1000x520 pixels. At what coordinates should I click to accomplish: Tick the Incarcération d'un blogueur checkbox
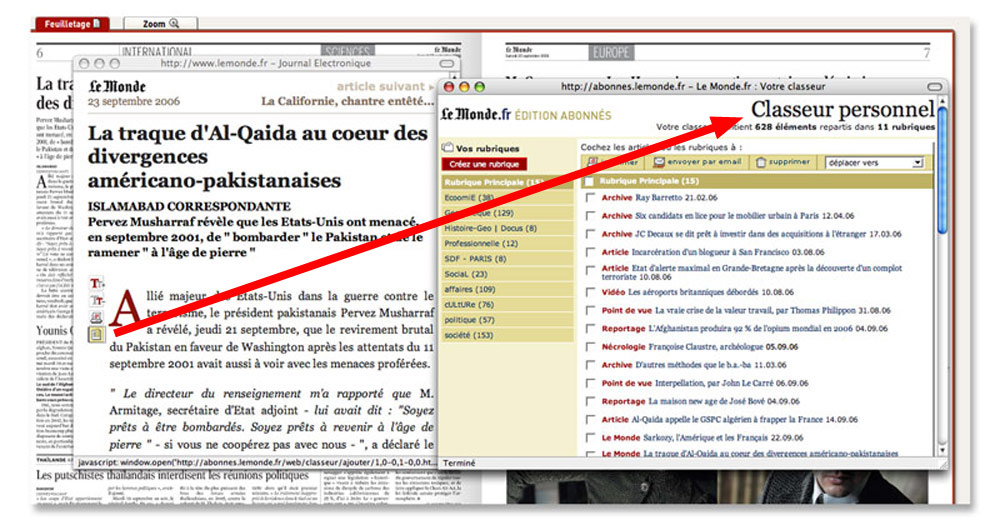pos(591,252)
